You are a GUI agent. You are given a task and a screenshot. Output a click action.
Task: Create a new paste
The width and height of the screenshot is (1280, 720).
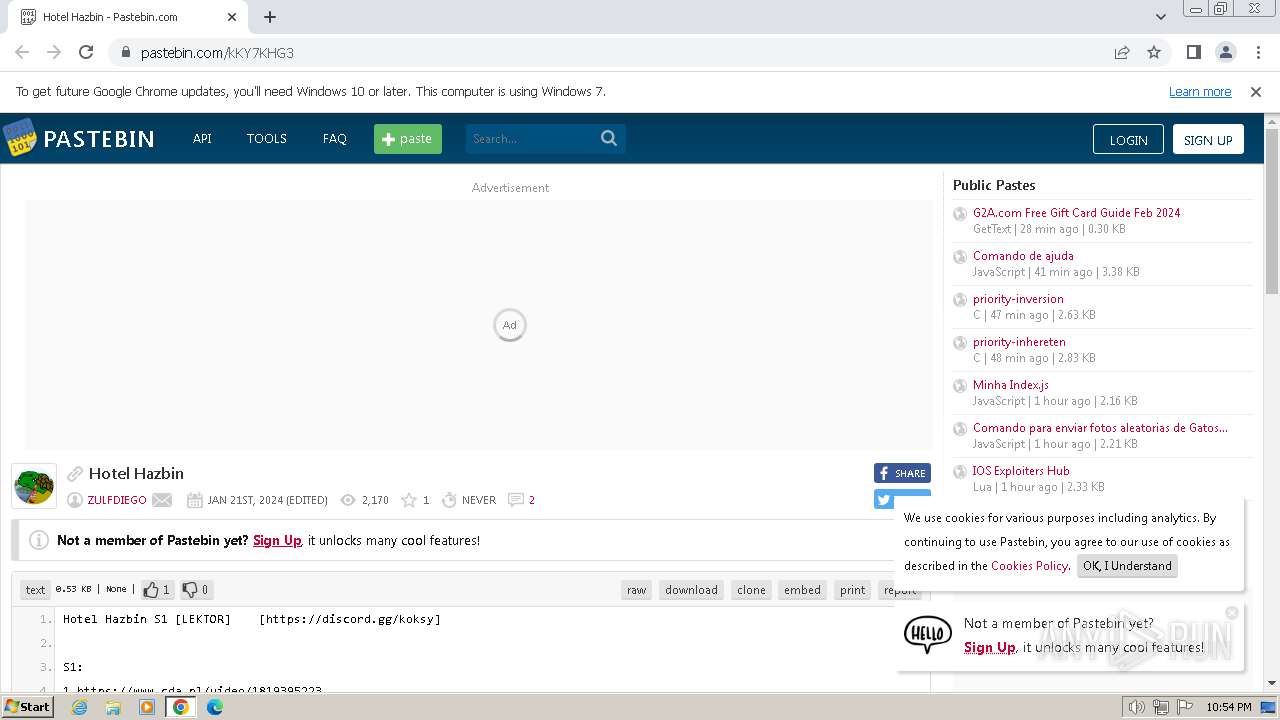coord(408,139)
